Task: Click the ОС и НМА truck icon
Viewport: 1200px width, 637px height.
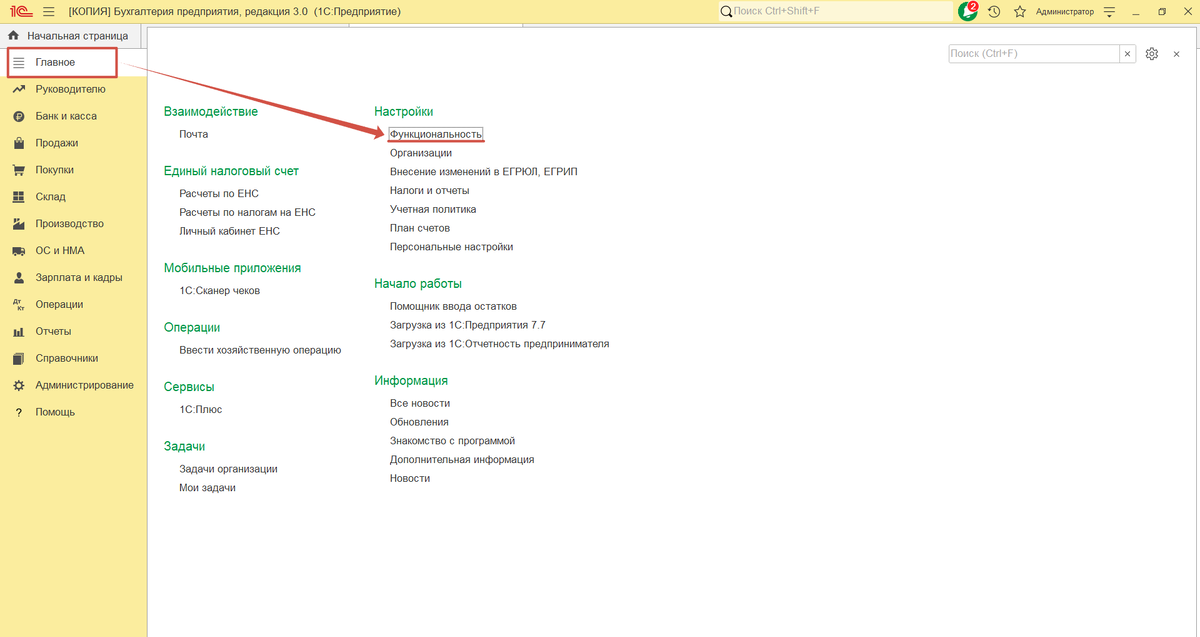Action: [18, 251]
